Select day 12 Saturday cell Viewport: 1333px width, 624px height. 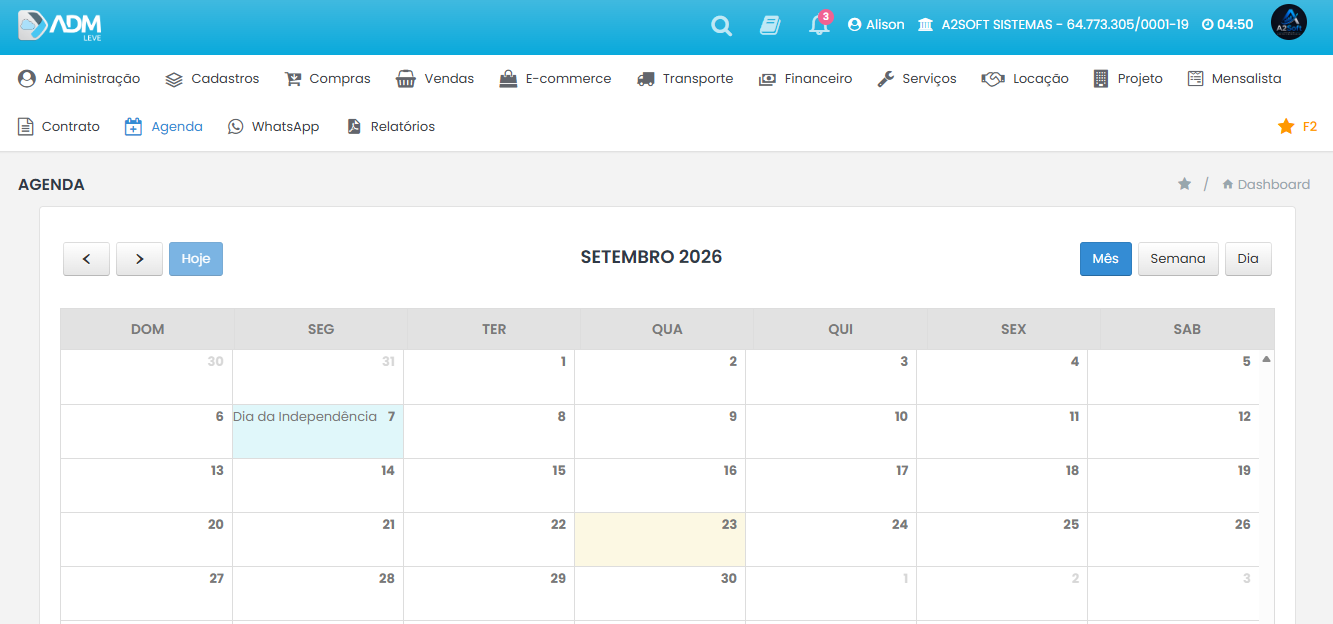click(x=1173, y=432)
